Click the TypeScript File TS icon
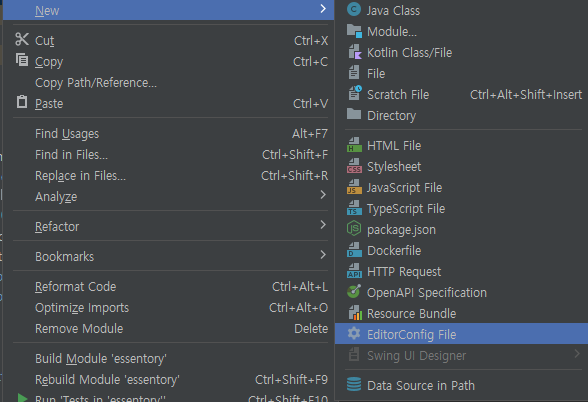 coord(354,208)
